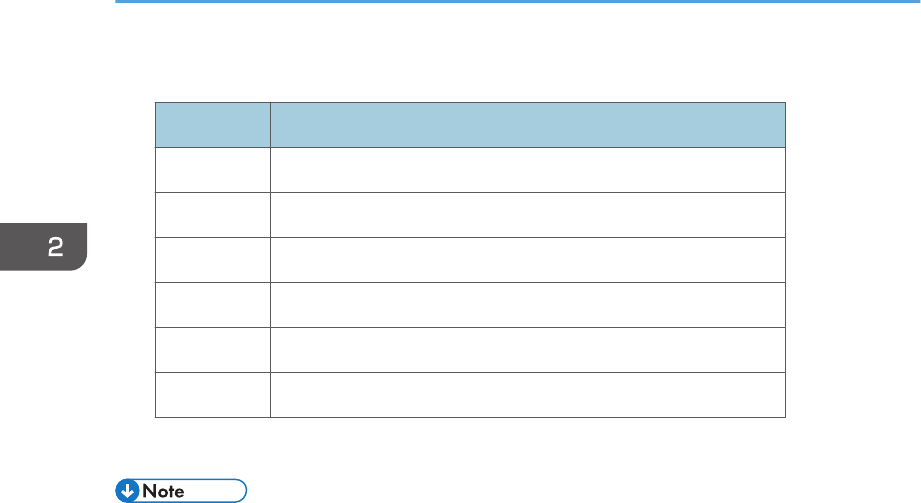Image resolution: width=921 pixels, height=503 pixels.
Task: Click the vertical divider in the table header
Action: pyautogui.click(x=270, y=124)
